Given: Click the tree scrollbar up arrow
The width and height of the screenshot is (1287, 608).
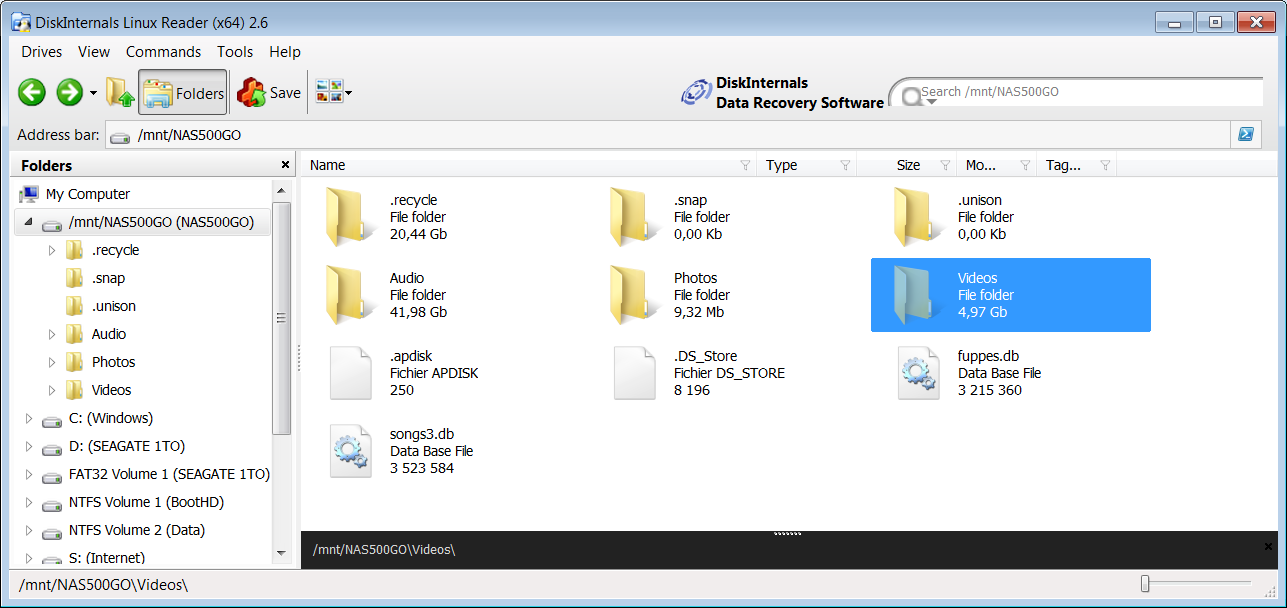Looking at the screenshot, I should pos(282,189).
